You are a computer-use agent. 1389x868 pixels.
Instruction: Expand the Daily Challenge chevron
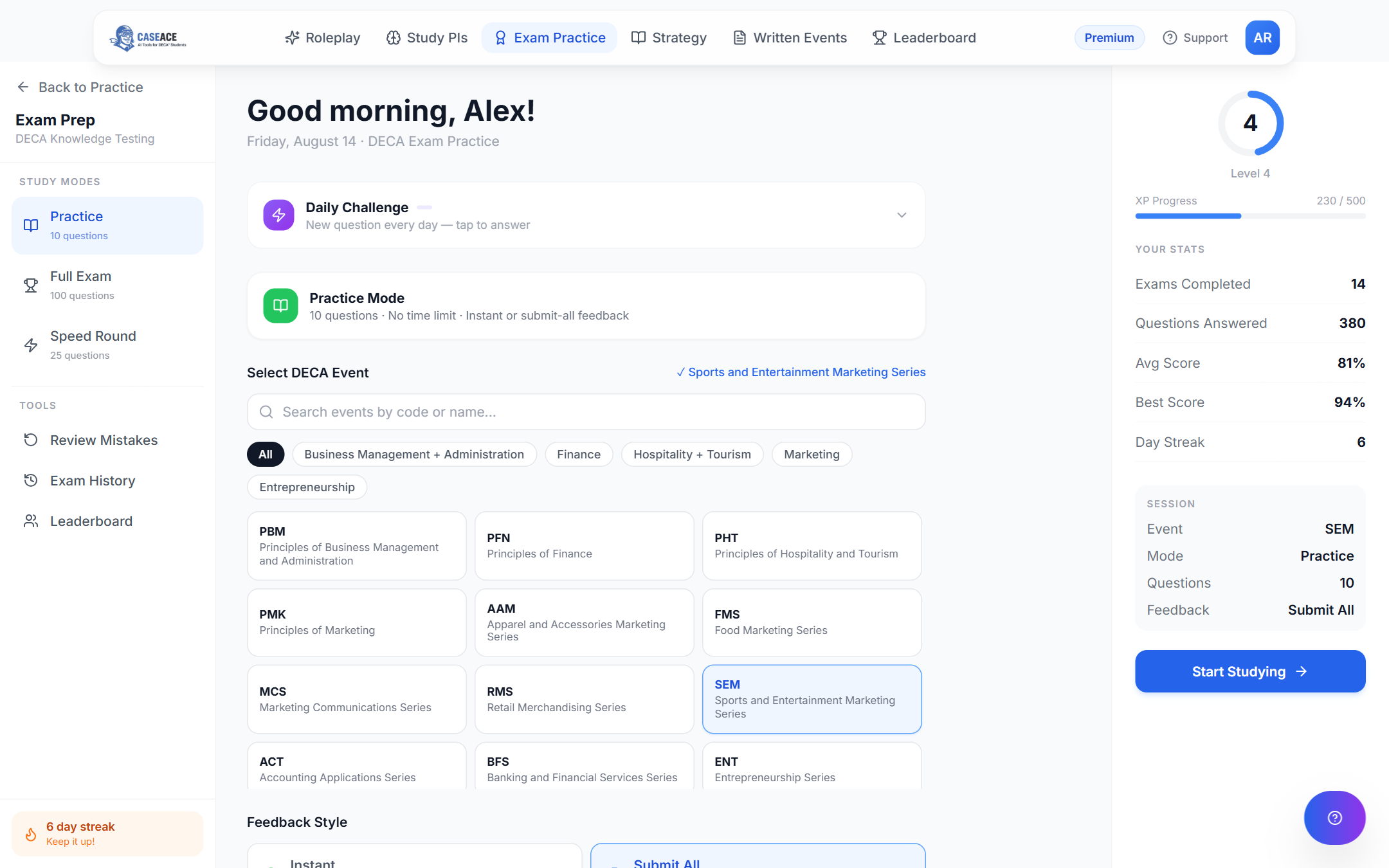point(902,215)
